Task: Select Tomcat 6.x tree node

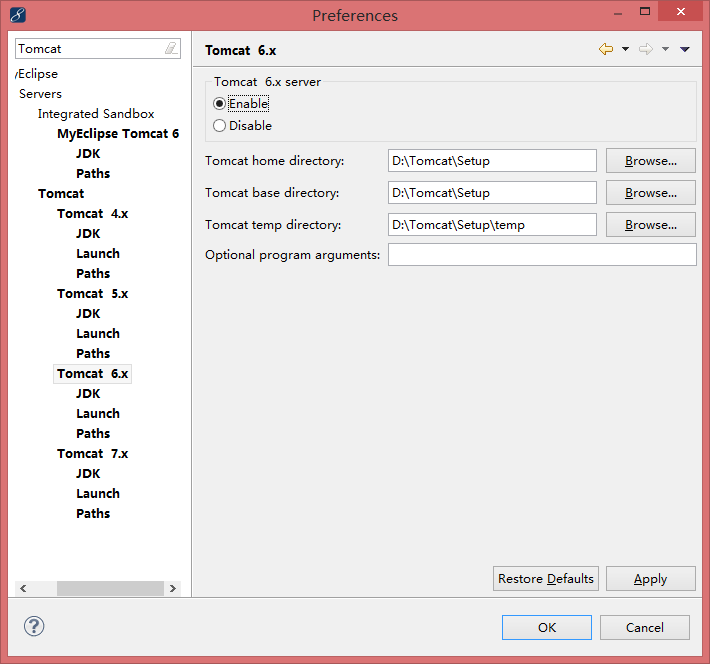Action: pyautogui.click(x=92, y=374)
